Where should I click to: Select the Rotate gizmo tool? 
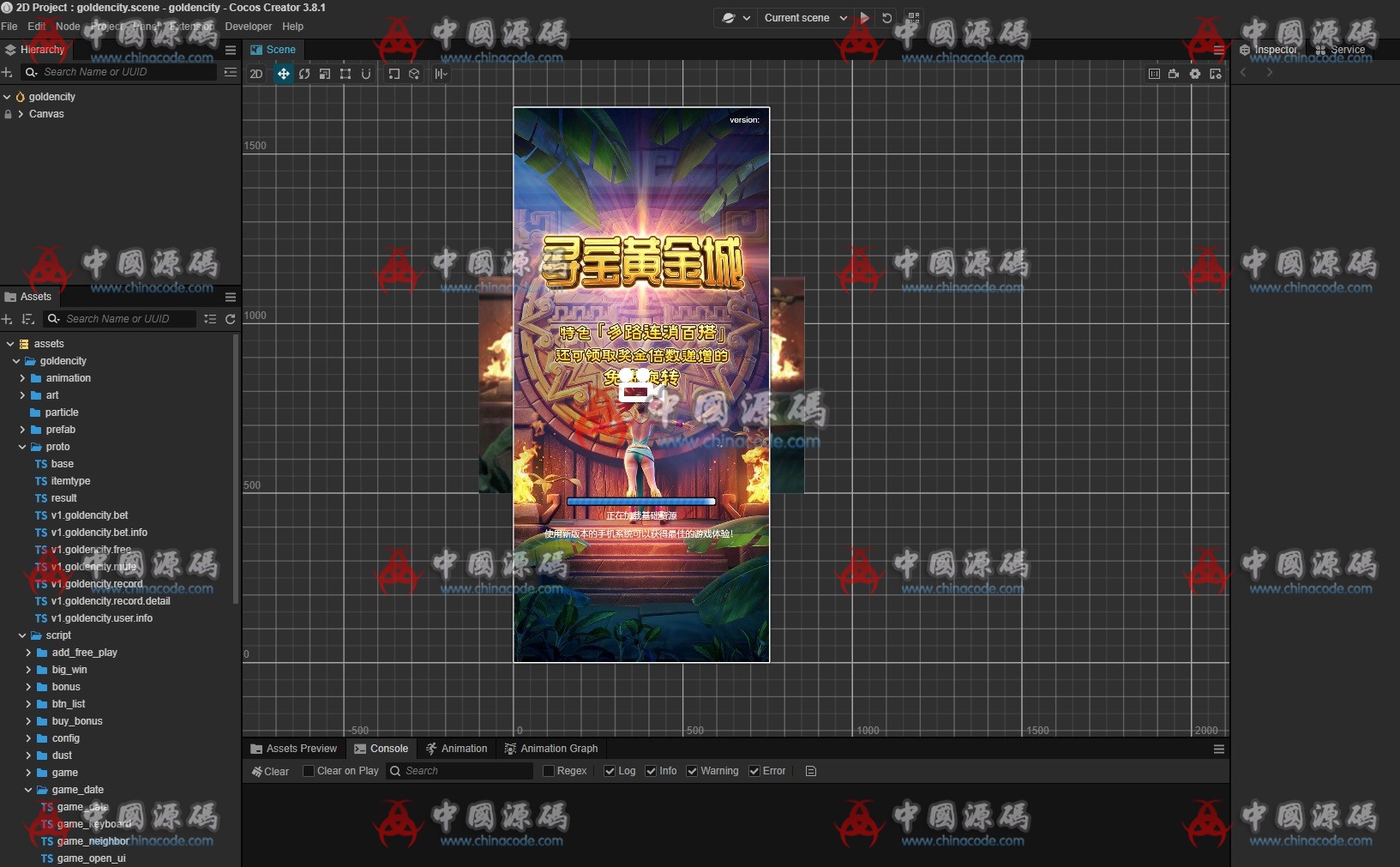(304, 74)
